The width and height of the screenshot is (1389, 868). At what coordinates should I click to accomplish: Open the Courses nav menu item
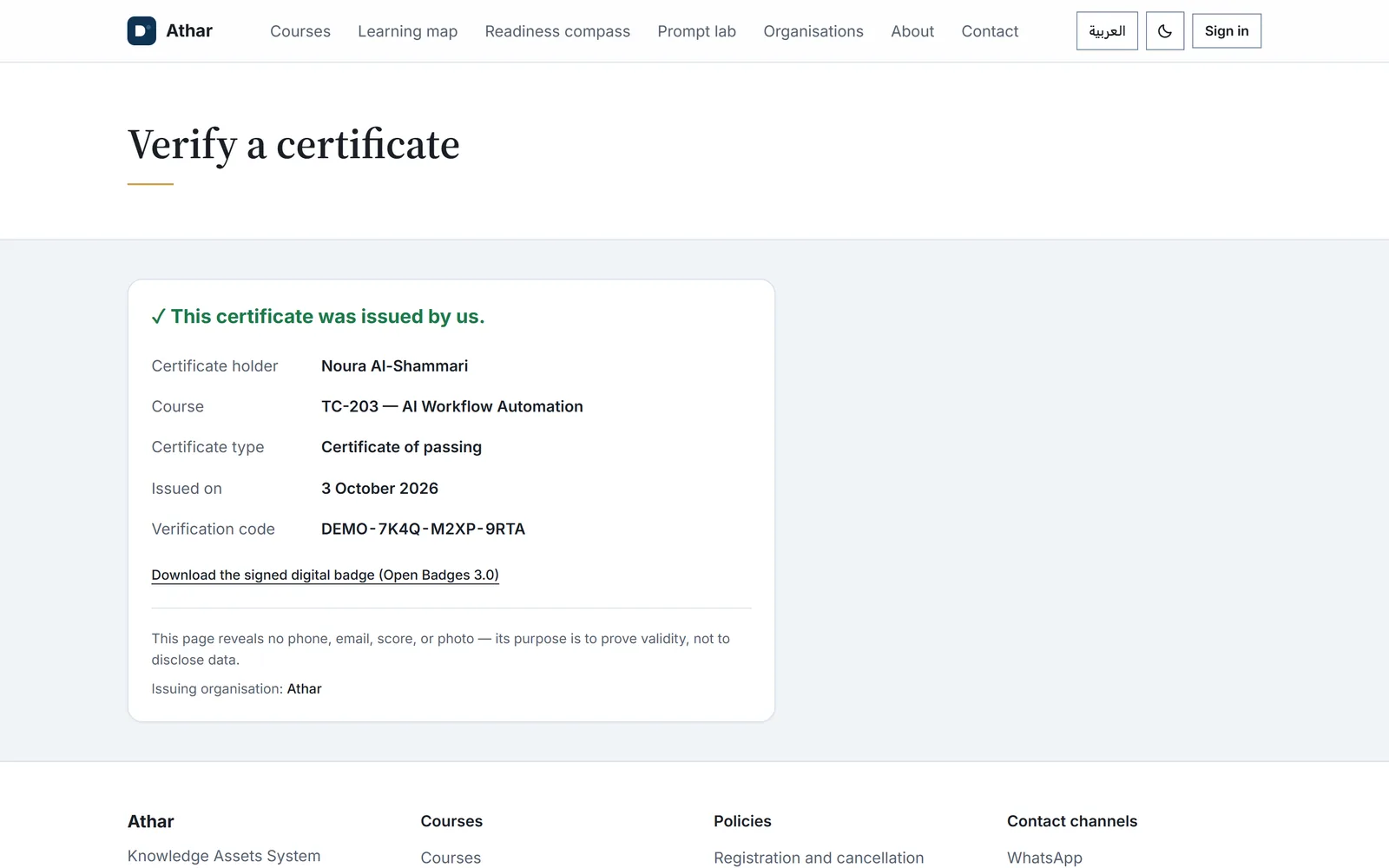(x=300, y=31)
